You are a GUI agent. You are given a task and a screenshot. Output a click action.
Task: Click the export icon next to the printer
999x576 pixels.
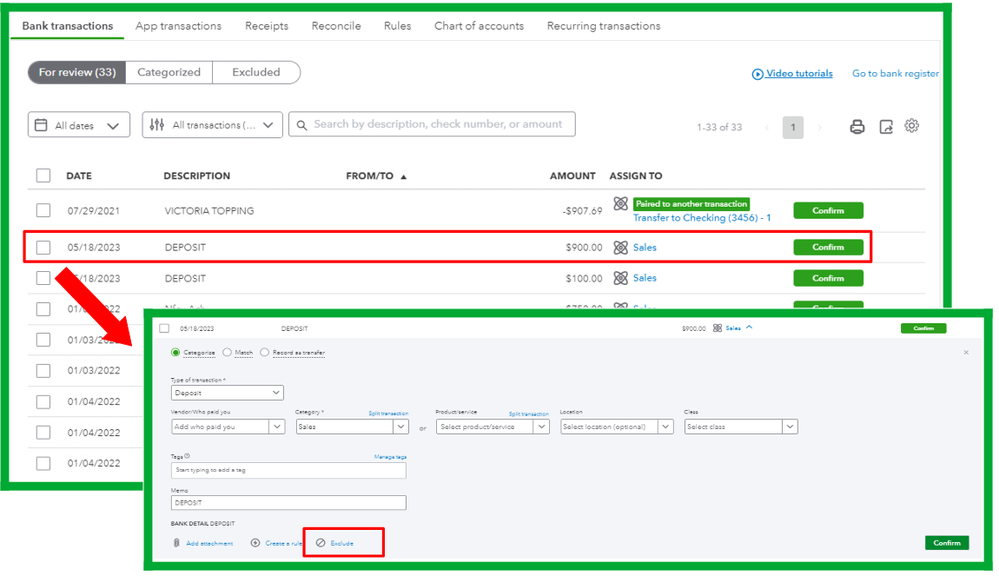tap(886, 126)
